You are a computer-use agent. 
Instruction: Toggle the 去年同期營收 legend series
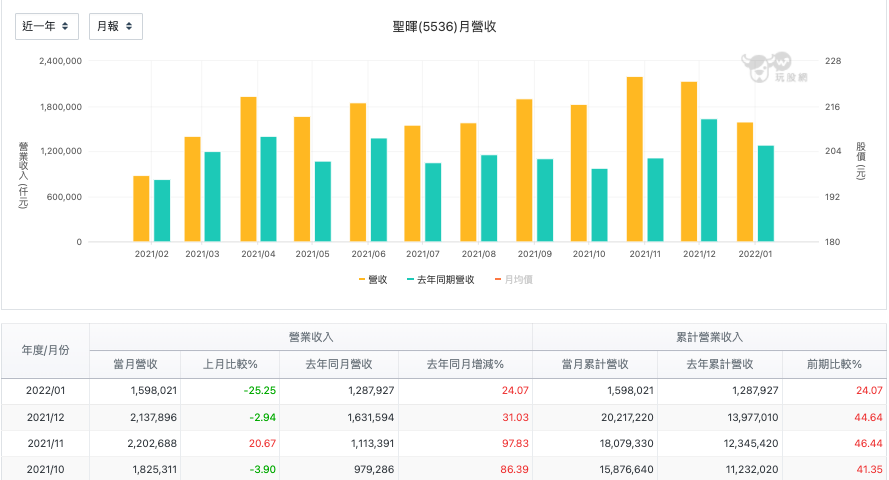pos(441,279)
